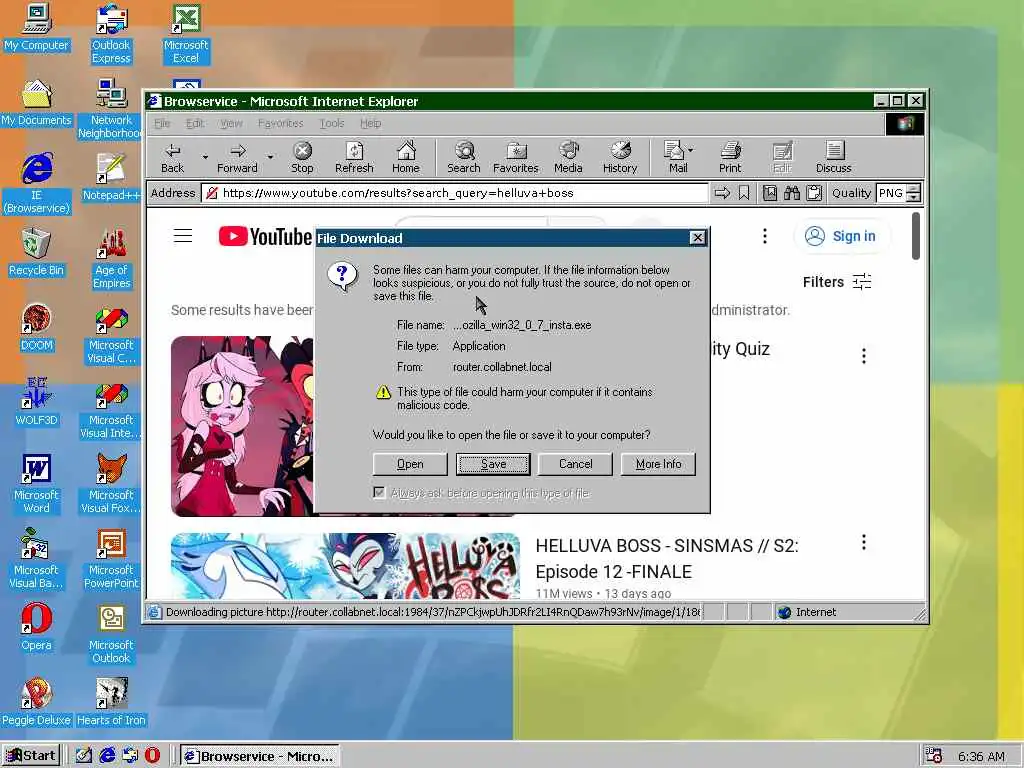Open the Favorites menu in menu bar
Viewport: 1024px width, 768px height.
pos(280,123)
